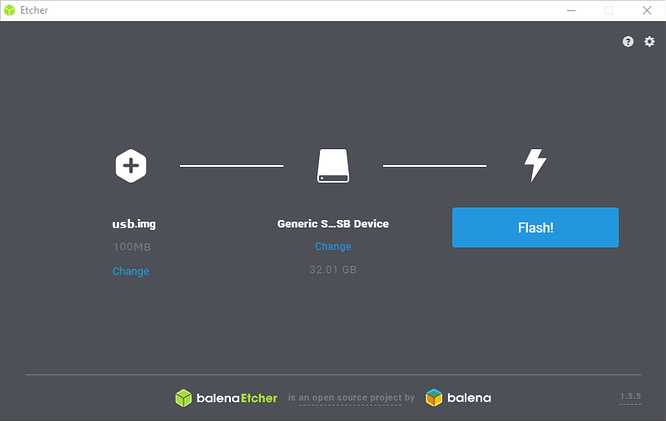Open the settings gear icon

click(649, 42)
